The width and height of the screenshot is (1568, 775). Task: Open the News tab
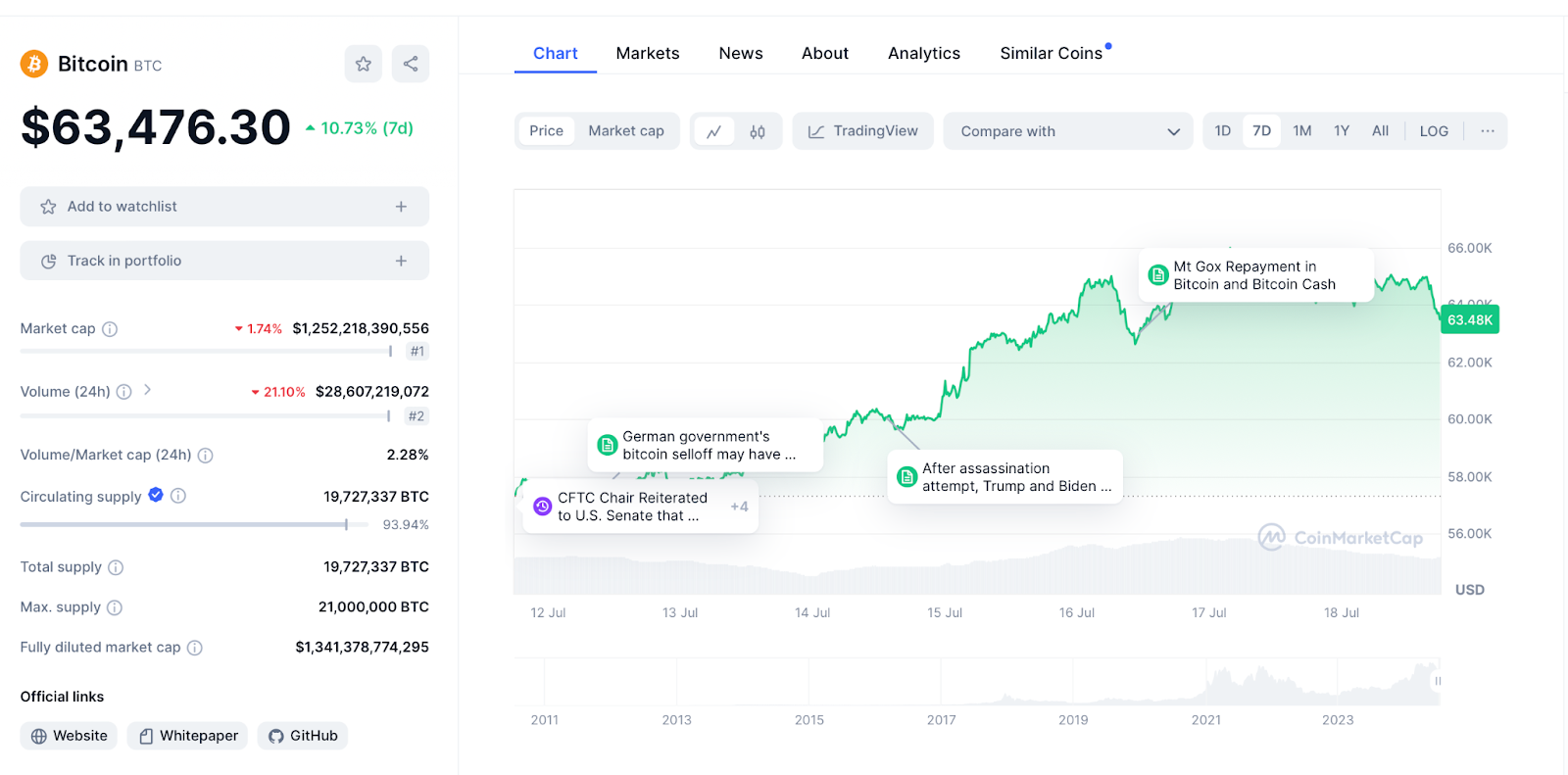pos(741,54)
